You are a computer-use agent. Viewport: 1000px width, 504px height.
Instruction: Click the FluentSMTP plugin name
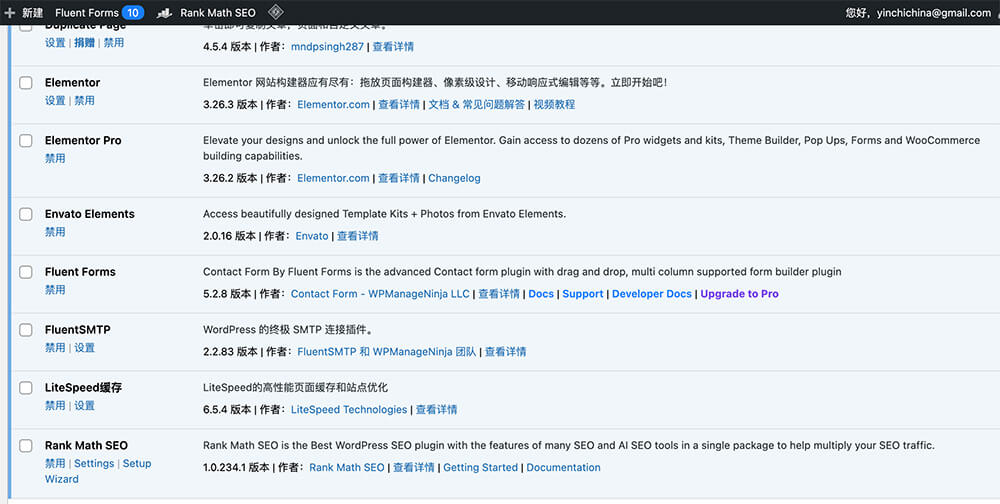point(77,330)
